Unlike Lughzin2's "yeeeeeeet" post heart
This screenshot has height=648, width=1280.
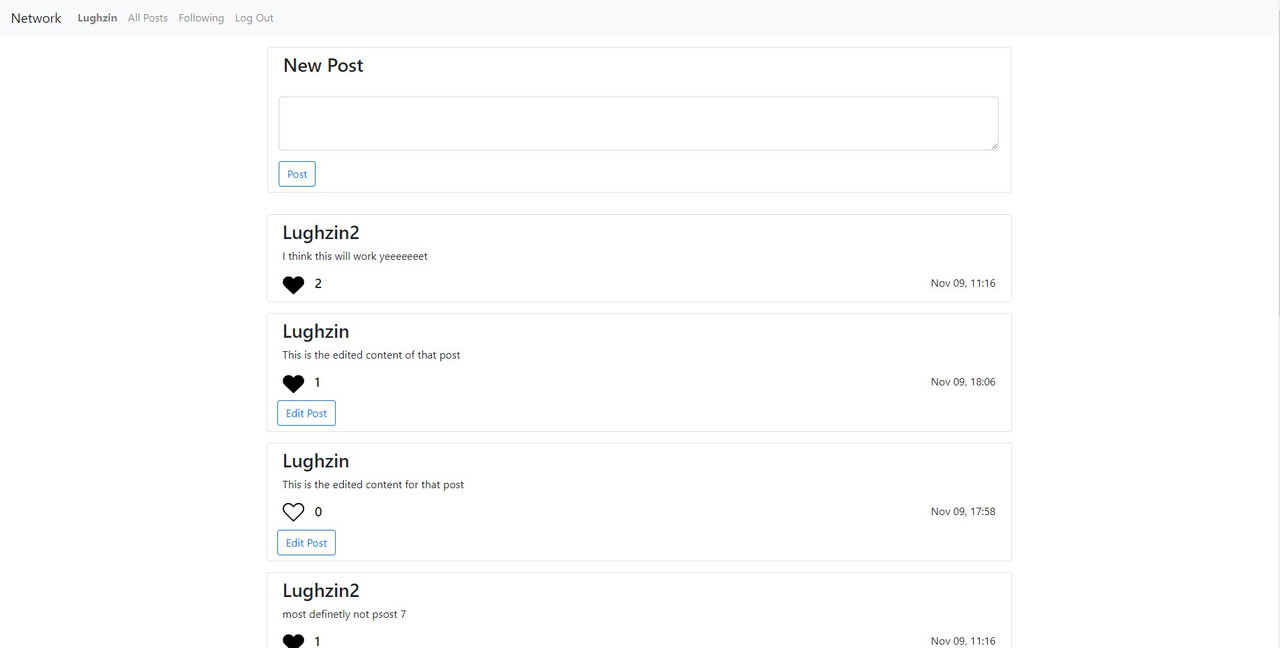(292, 284)
